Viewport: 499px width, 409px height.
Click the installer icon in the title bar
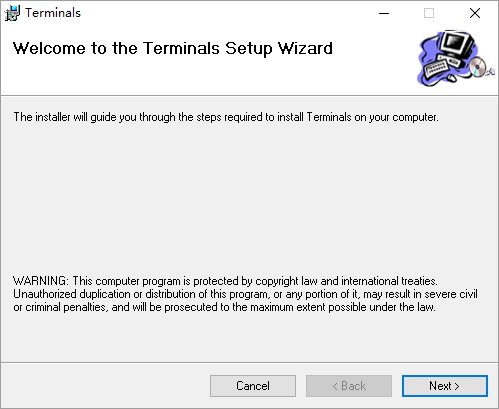(x=12, y=13)
